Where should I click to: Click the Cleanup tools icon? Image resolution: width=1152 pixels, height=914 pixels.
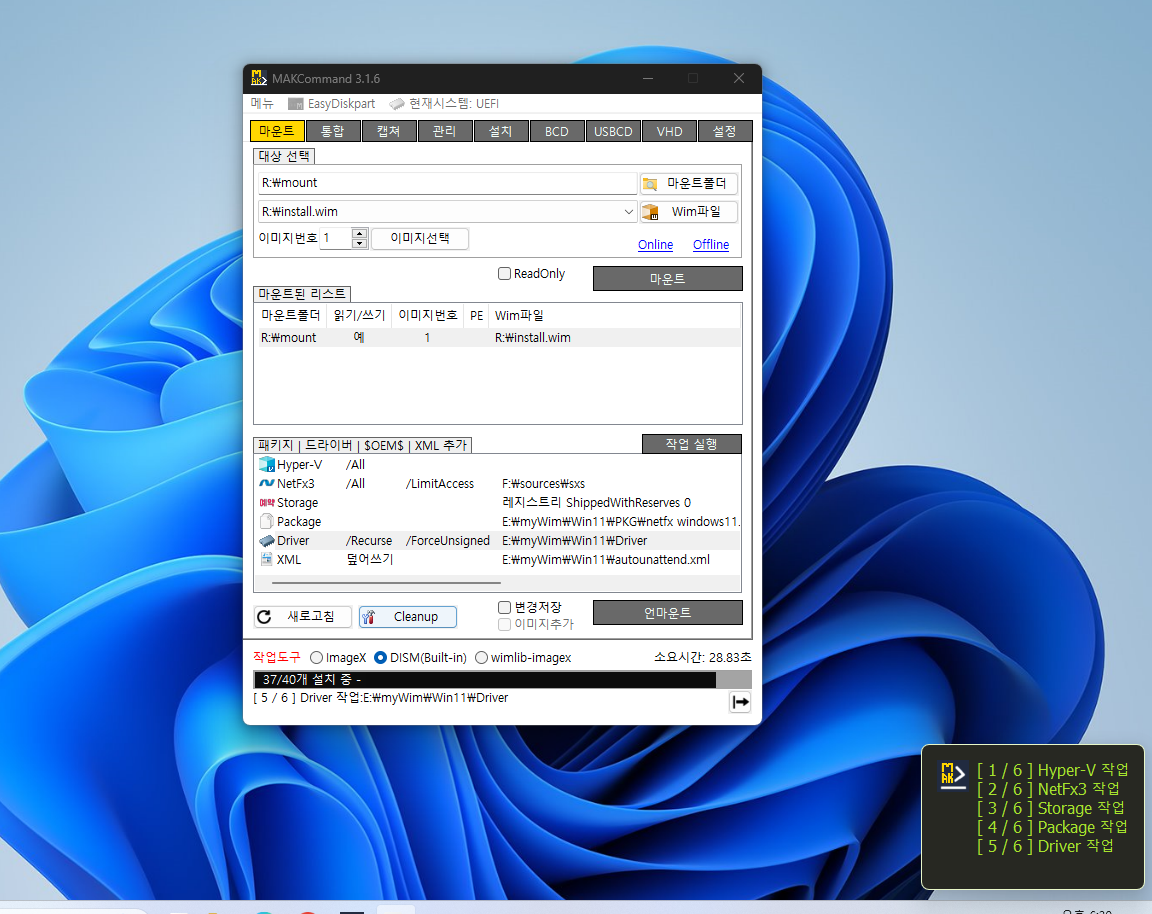click(369, 616)
